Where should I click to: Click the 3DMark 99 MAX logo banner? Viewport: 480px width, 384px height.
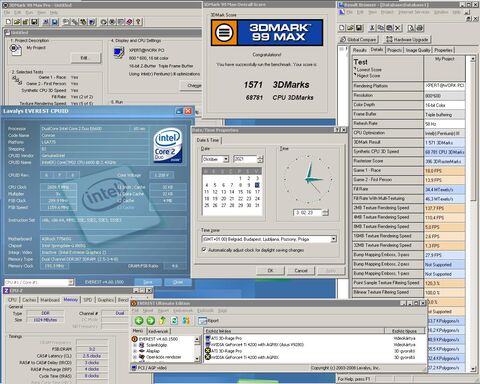267,33
